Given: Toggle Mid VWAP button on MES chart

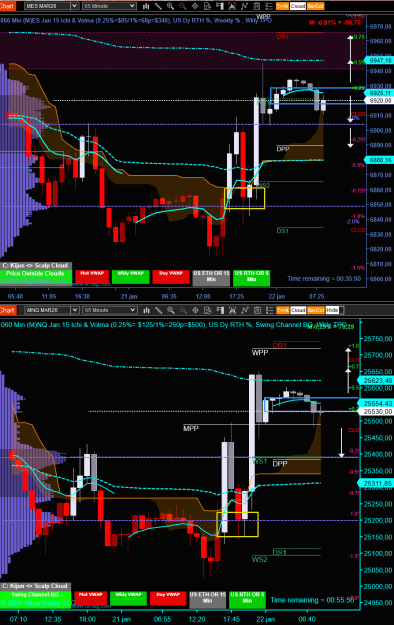Looking at the screenshot, I should pos(92,277).
